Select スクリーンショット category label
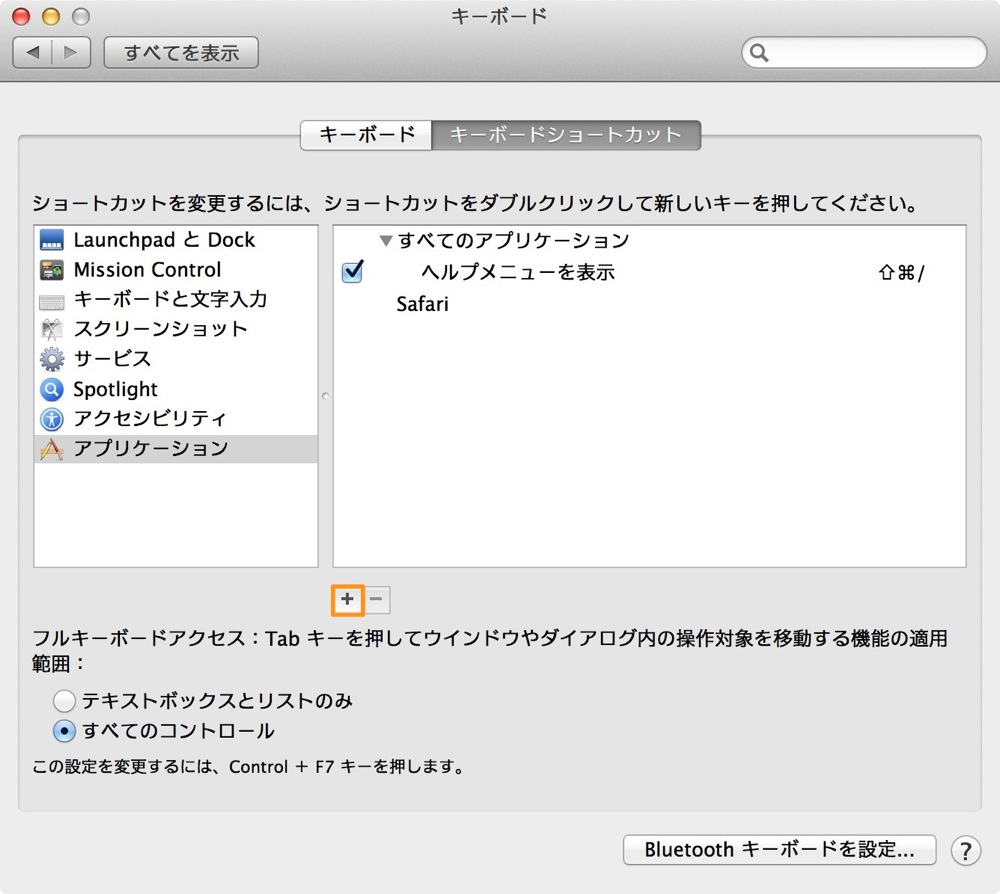 pyautogui.click(x=160, y=329)
